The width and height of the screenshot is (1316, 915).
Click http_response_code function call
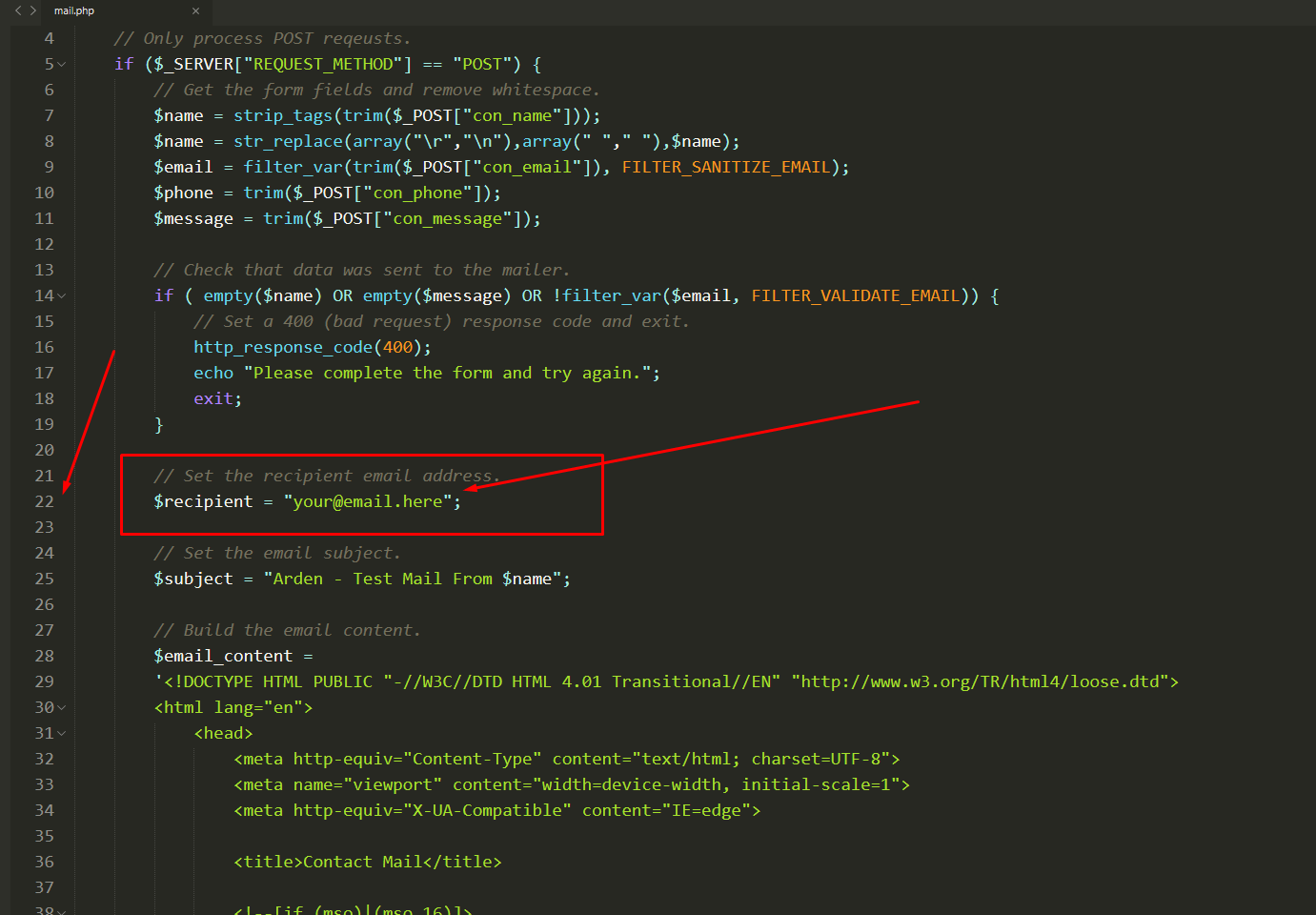[x=283, y=347]
